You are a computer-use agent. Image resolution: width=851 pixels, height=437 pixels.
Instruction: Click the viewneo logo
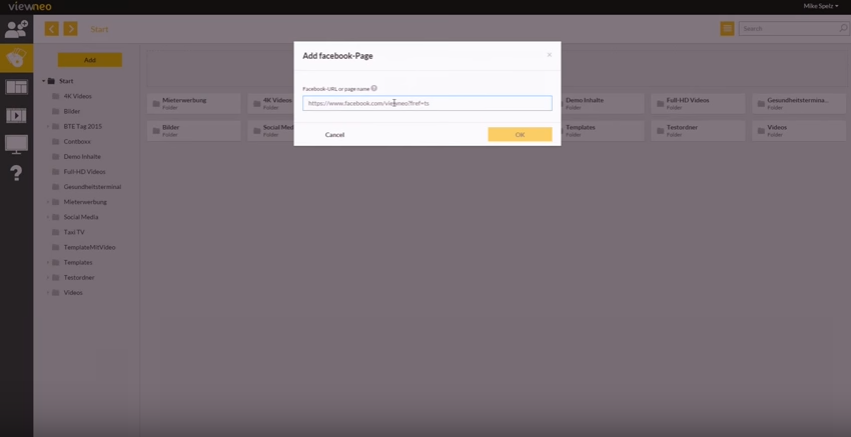(30, 7)
